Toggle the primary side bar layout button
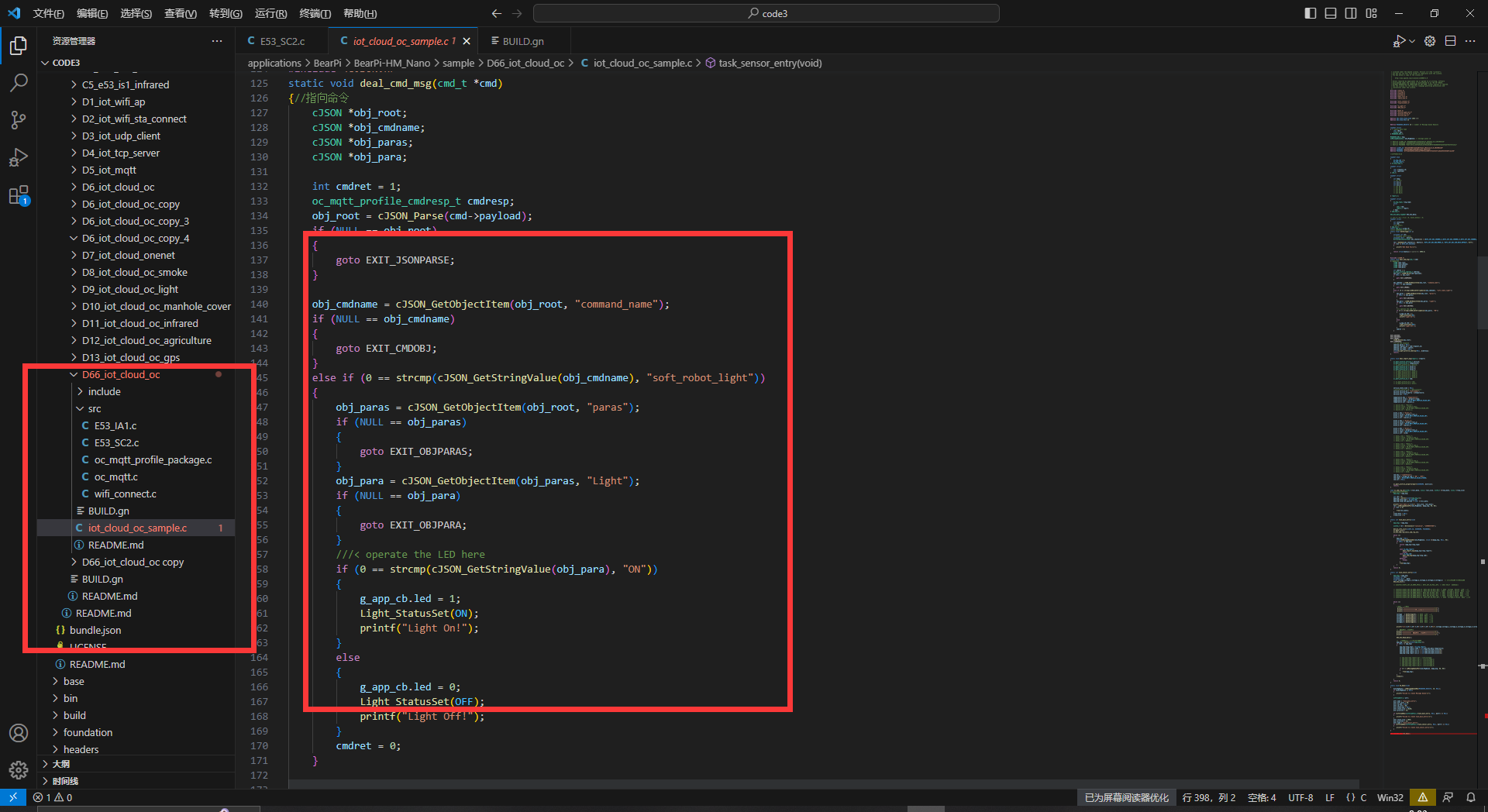This screenshot has width=1488, height=812. tap(1311, 13)
